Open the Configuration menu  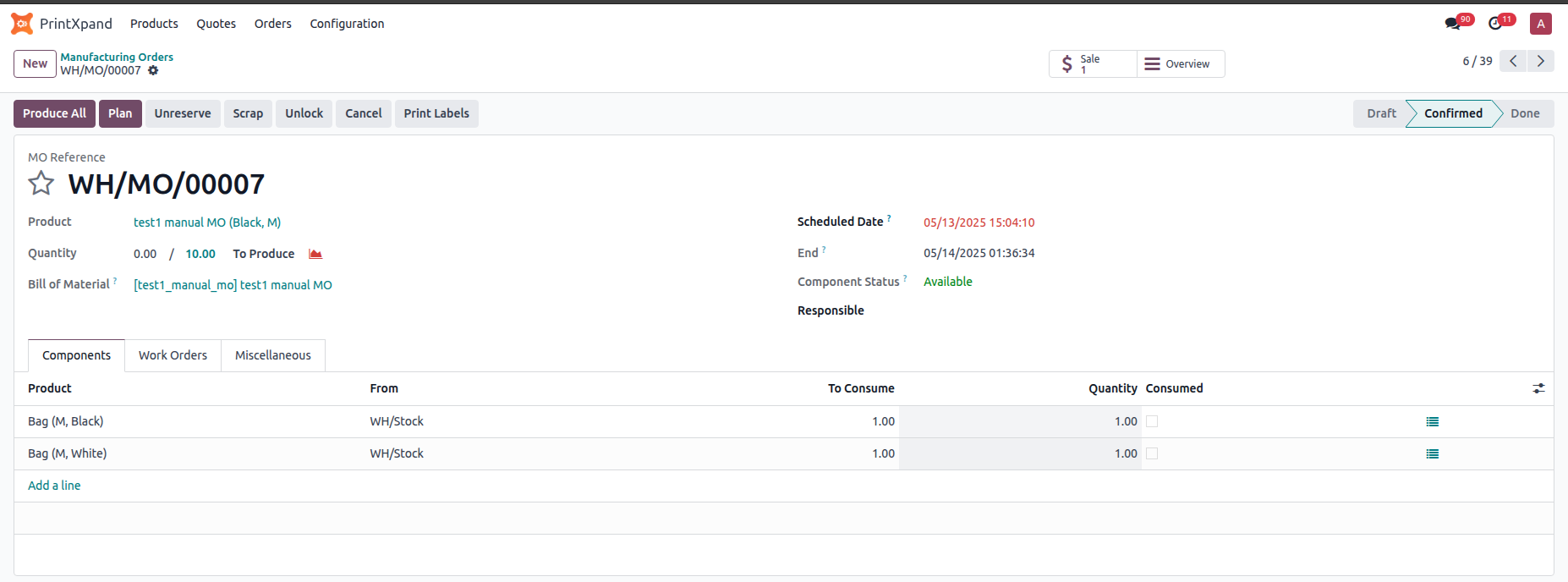pyautogui.click(x=347, y=24)
